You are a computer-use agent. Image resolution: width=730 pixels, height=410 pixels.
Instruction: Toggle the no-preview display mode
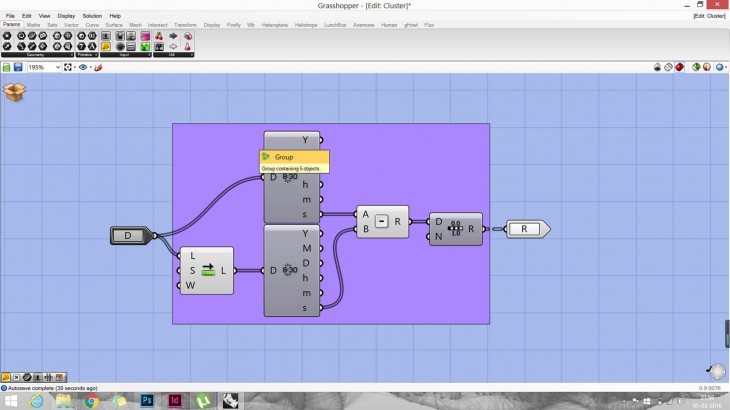pos(658,67)
